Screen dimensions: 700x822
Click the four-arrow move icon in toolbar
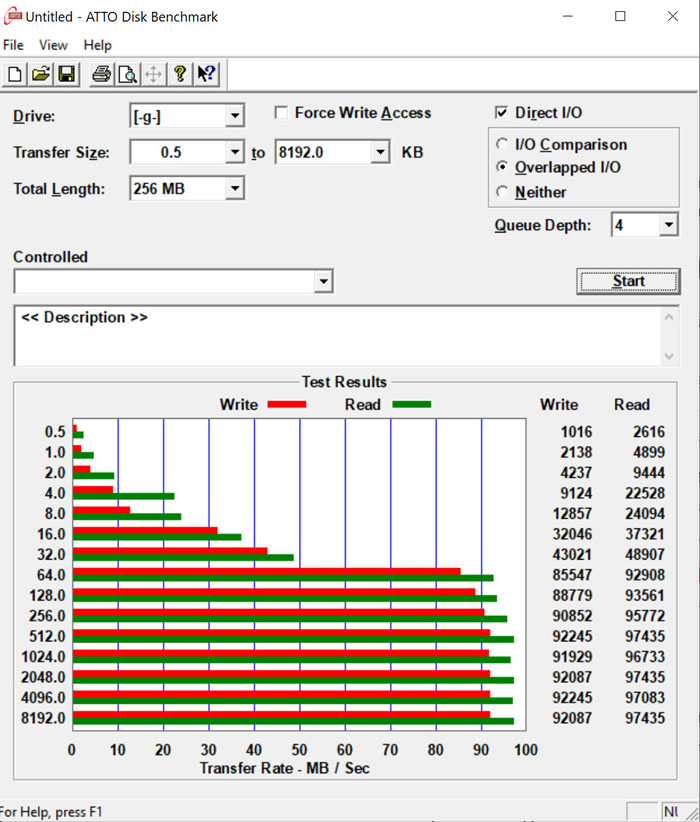[x=153, y=74]
